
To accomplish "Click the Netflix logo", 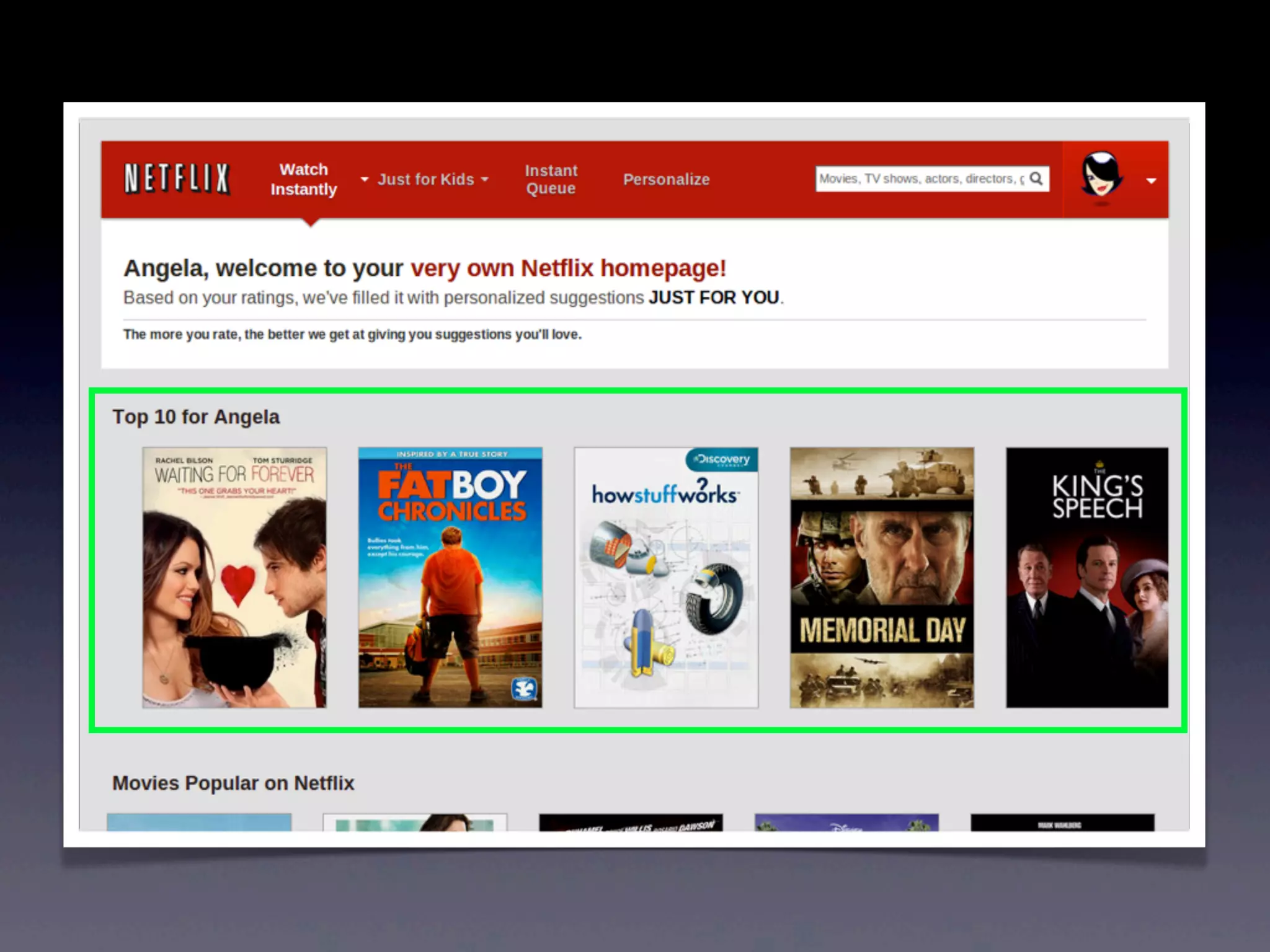I will (x=177, y=179).
